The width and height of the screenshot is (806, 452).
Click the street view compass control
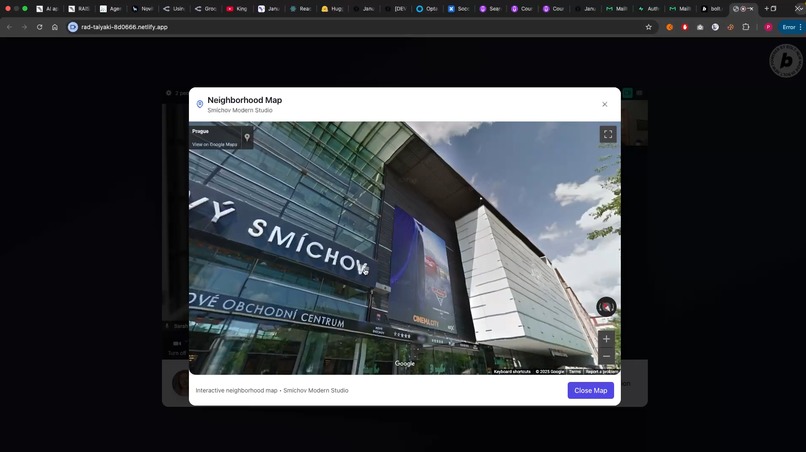pyautogui.click(x=606, y=307)
